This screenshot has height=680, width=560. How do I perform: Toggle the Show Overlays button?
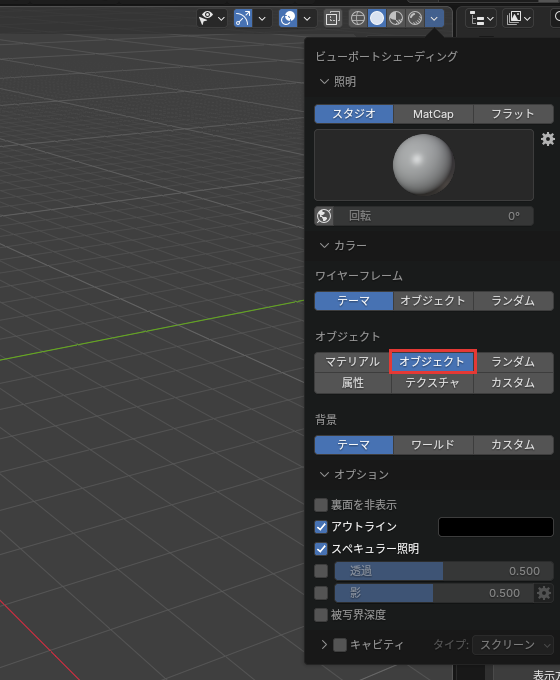point(288,18)
